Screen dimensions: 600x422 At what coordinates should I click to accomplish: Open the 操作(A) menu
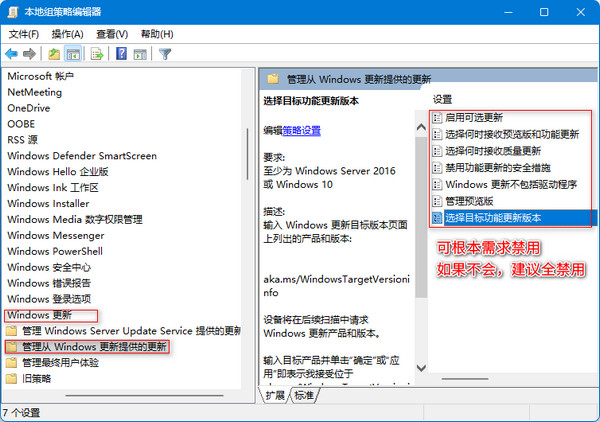[x=67, y=33]
